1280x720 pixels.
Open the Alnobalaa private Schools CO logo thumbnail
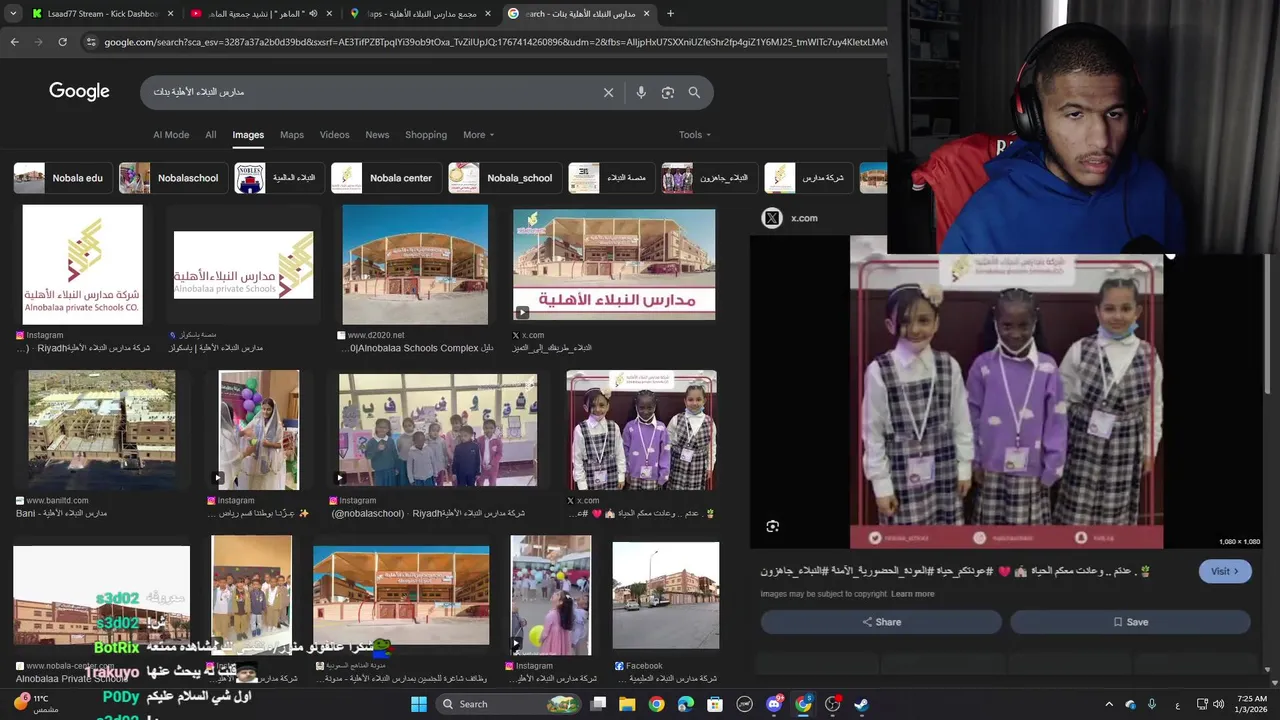(x=82, y=265)
